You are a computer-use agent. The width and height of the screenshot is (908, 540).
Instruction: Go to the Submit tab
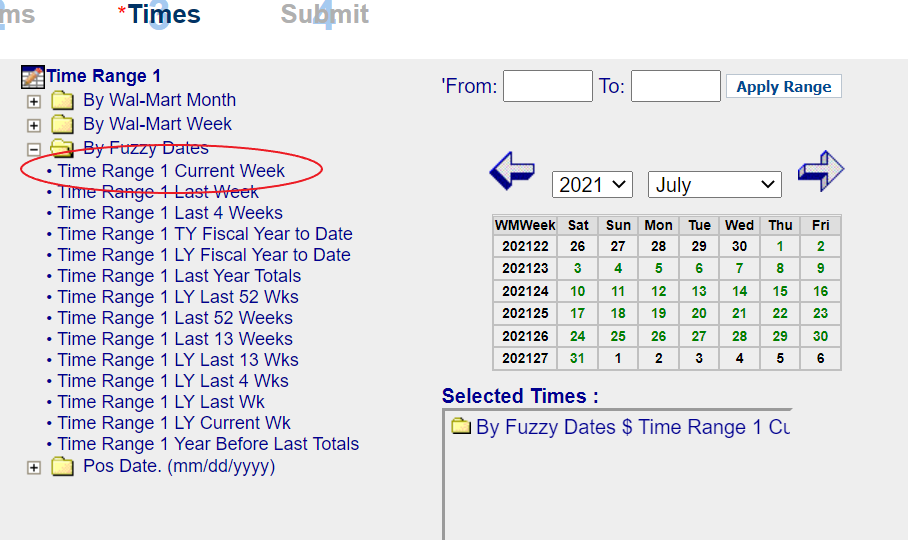coord(324,14)
